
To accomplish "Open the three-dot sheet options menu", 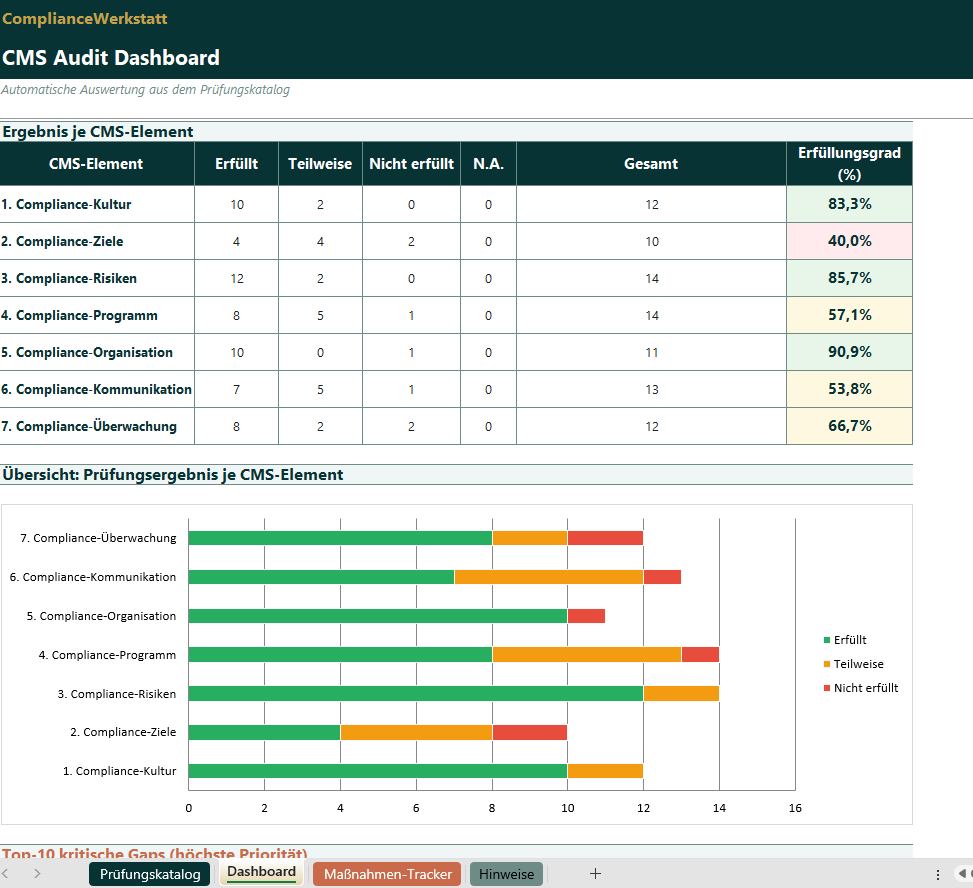I will (938, 872).
